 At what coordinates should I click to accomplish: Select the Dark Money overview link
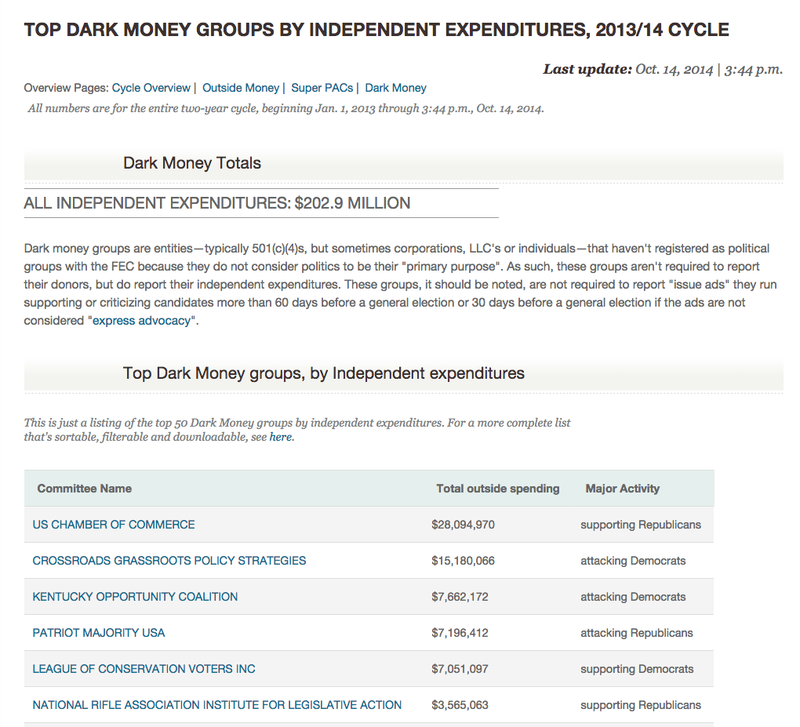pos(396,88)
